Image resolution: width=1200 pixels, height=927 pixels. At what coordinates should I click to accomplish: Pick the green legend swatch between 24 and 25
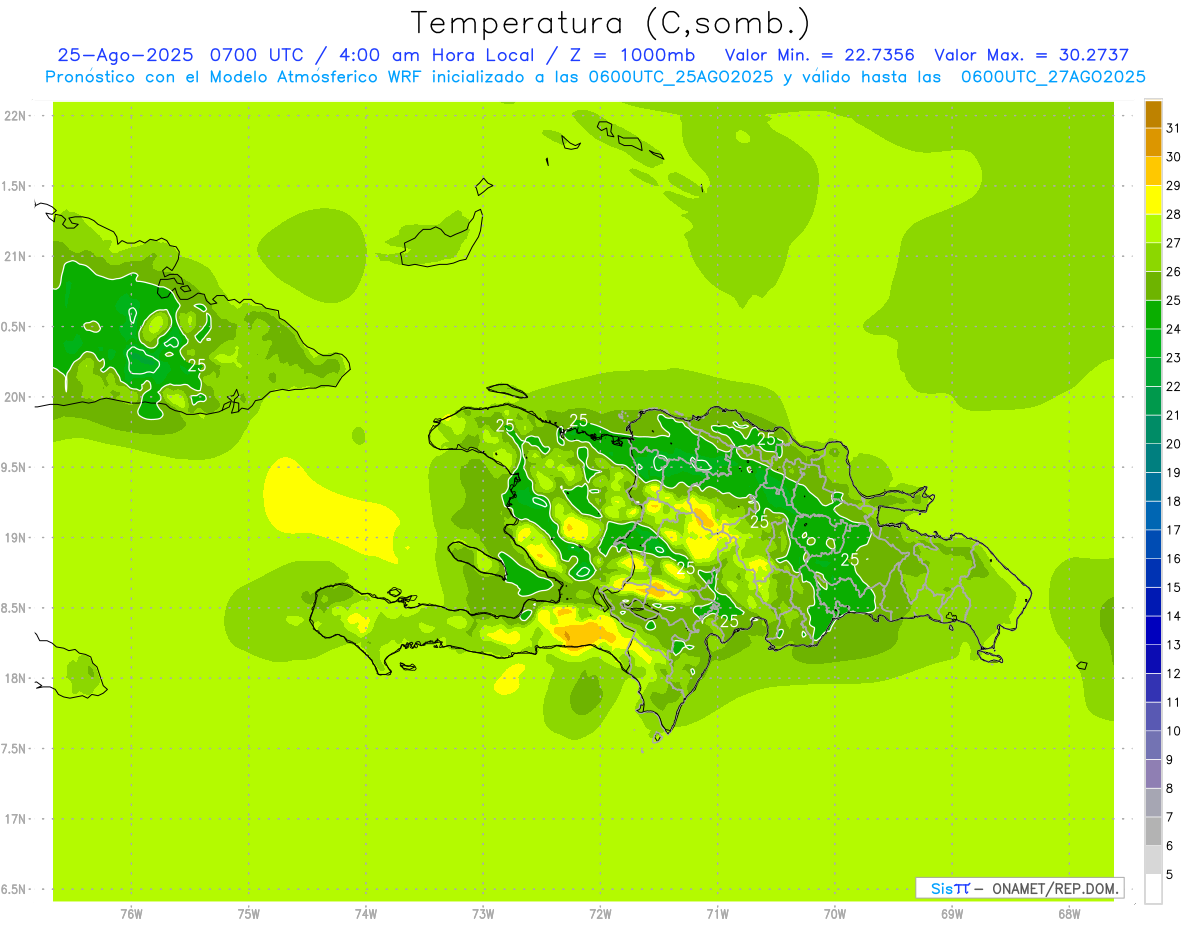(1153, 315)
